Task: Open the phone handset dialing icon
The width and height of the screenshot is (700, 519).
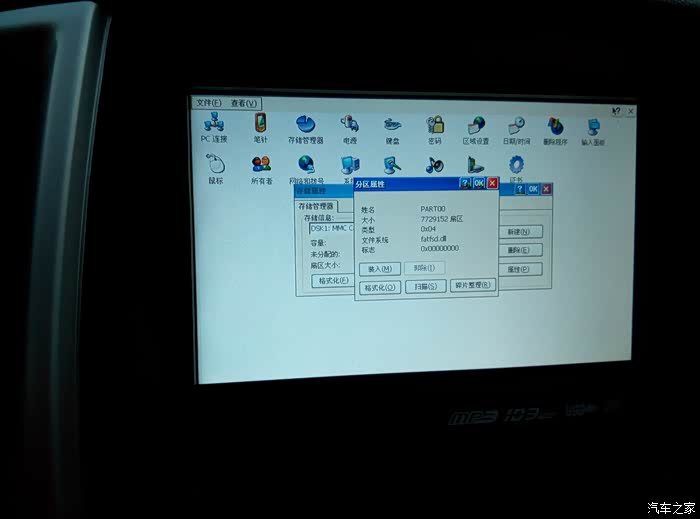Action: [x=475, y=165]
